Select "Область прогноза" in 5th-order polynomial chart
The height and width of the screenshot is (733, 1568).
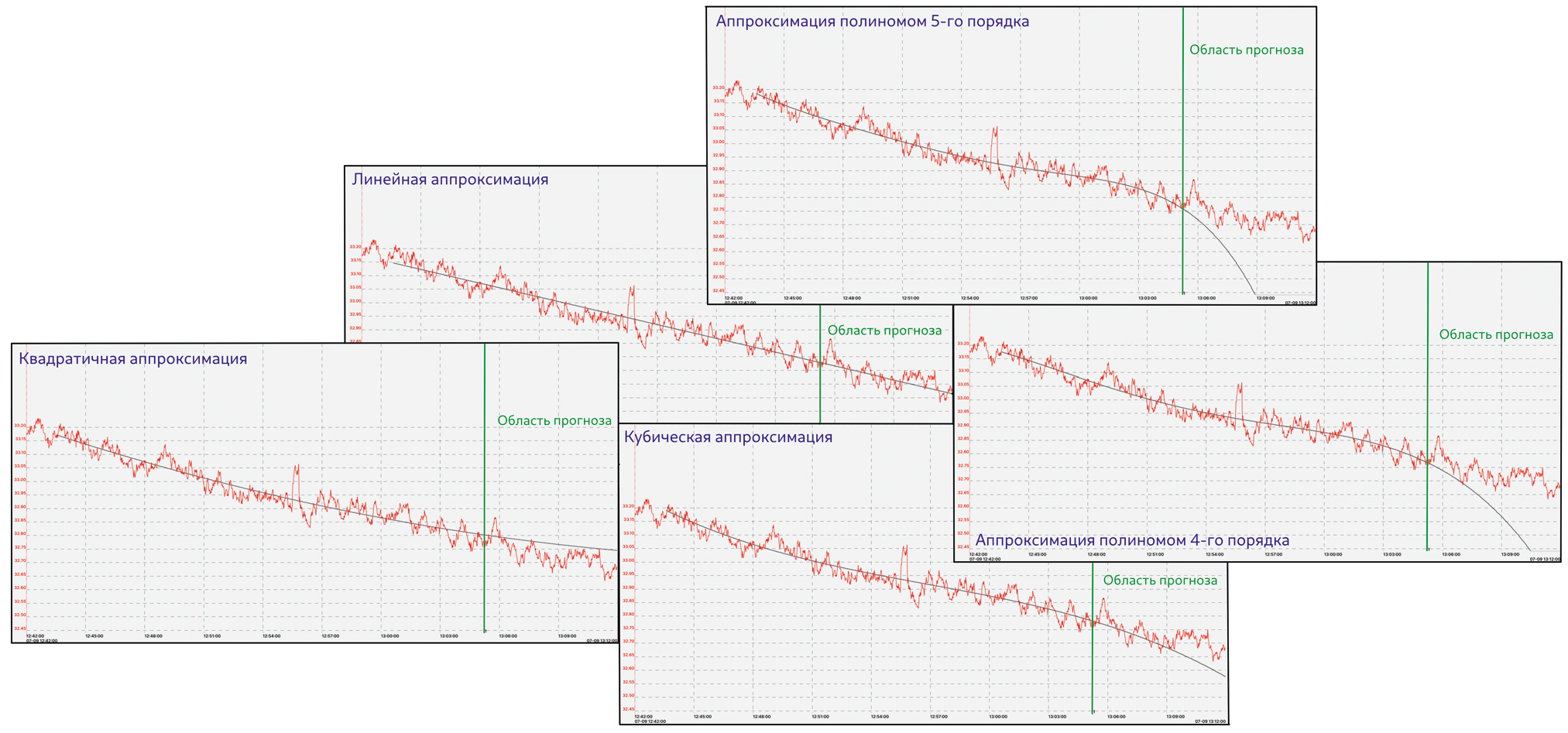(x=1246, y=50)
